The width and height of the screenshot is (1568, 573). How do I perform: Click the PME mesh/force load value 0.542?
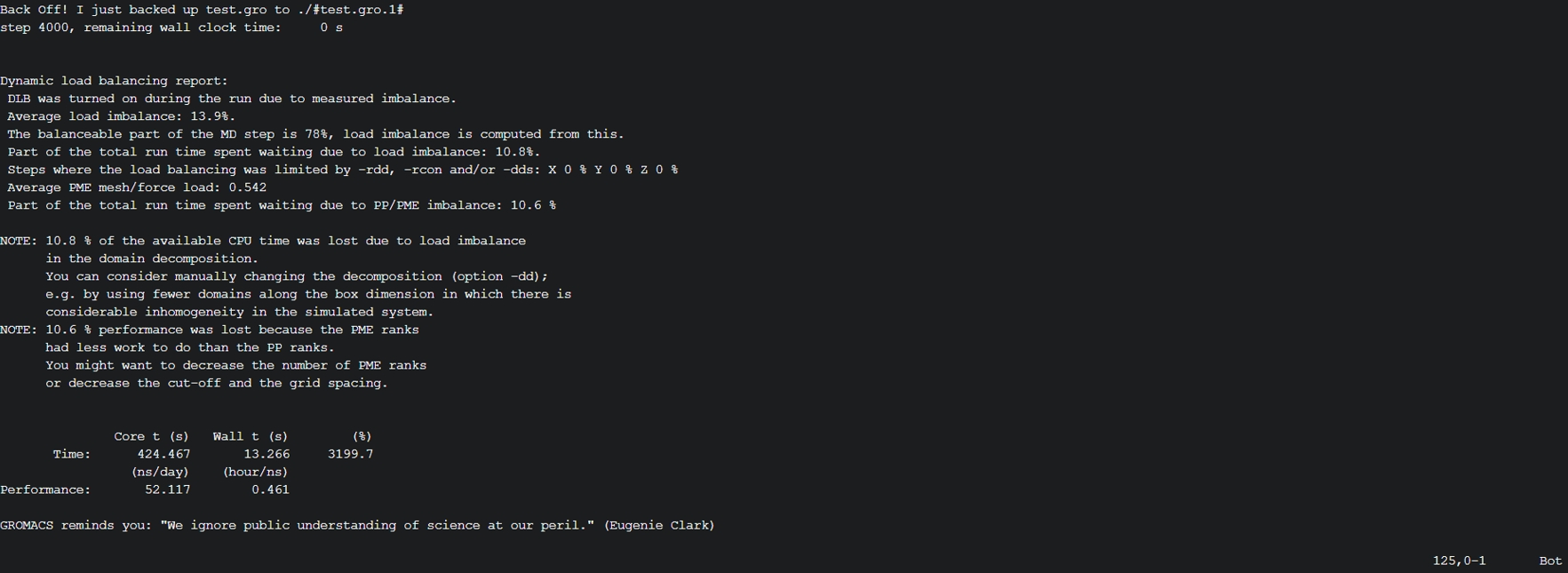(x=248, y=187)
